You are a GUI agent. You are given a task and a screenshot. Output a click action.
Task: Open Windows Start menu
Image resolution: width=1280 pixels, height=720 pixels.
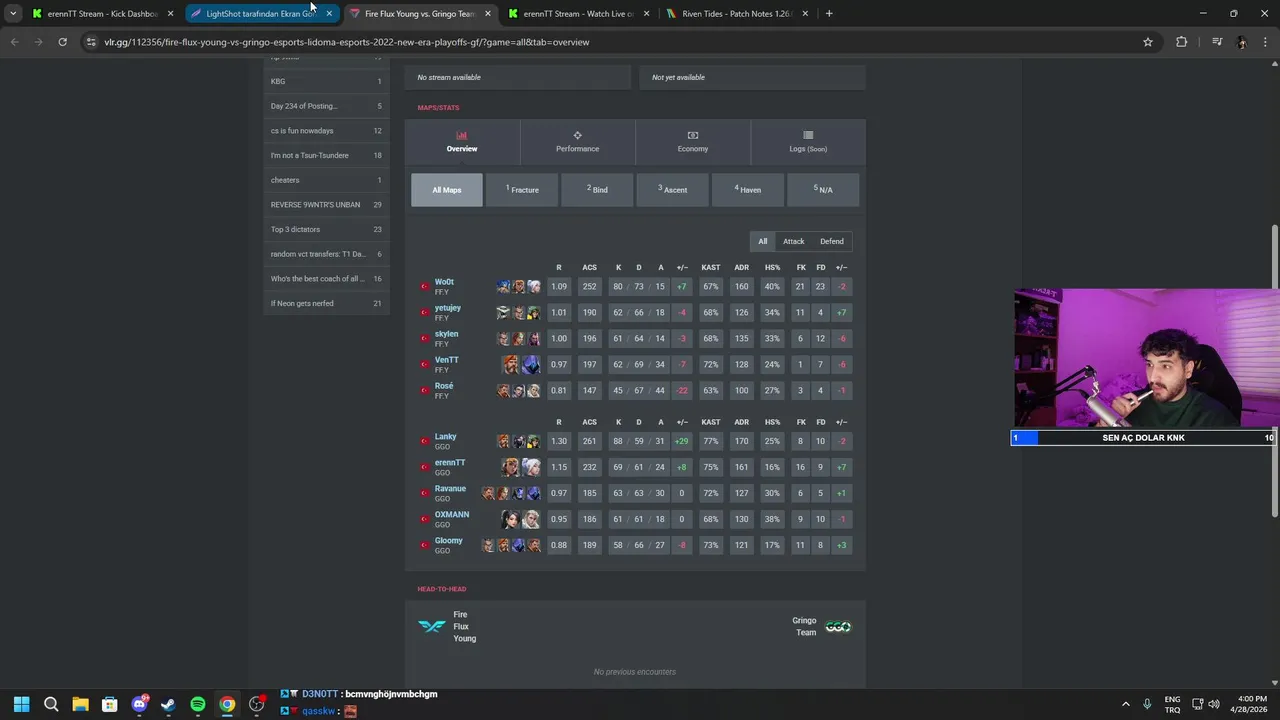pyautogui.click(x=21, y=704)
